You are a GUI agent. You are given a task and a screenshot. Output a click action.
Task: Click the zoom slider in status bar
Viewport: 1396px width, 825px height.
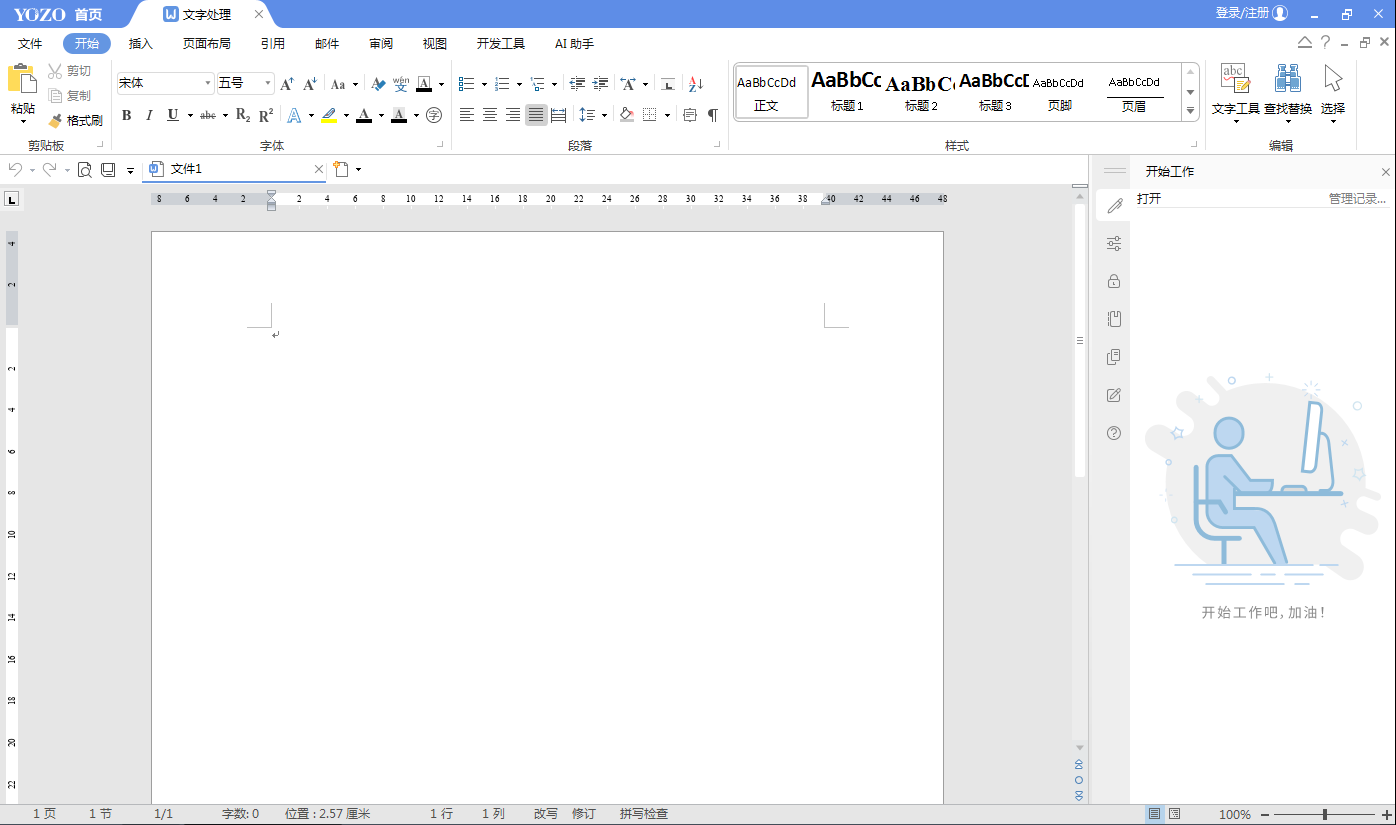click(x=1325, y=815)
